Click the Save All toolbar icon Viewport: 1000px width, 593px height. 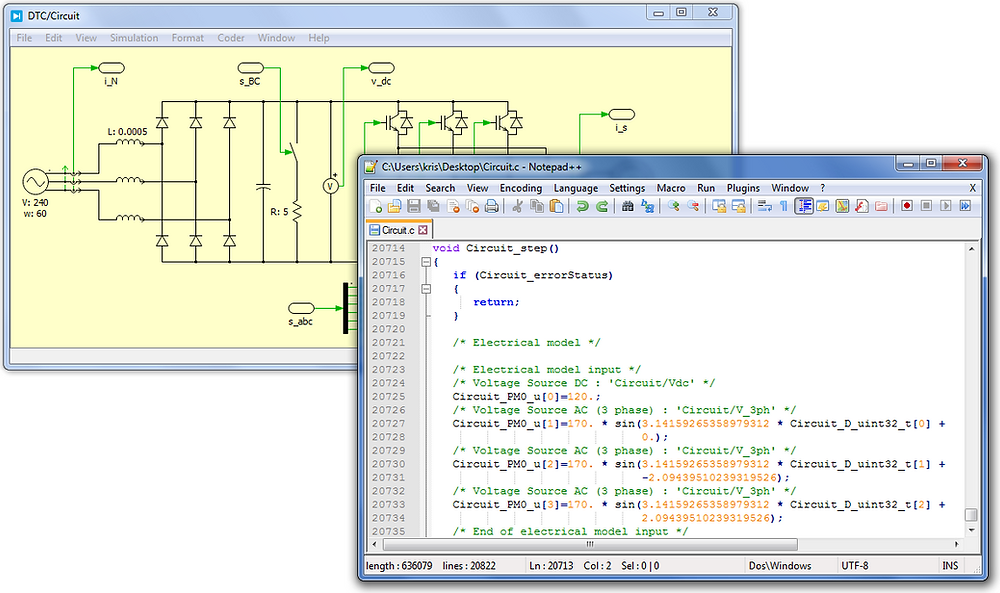coord(433,206)
